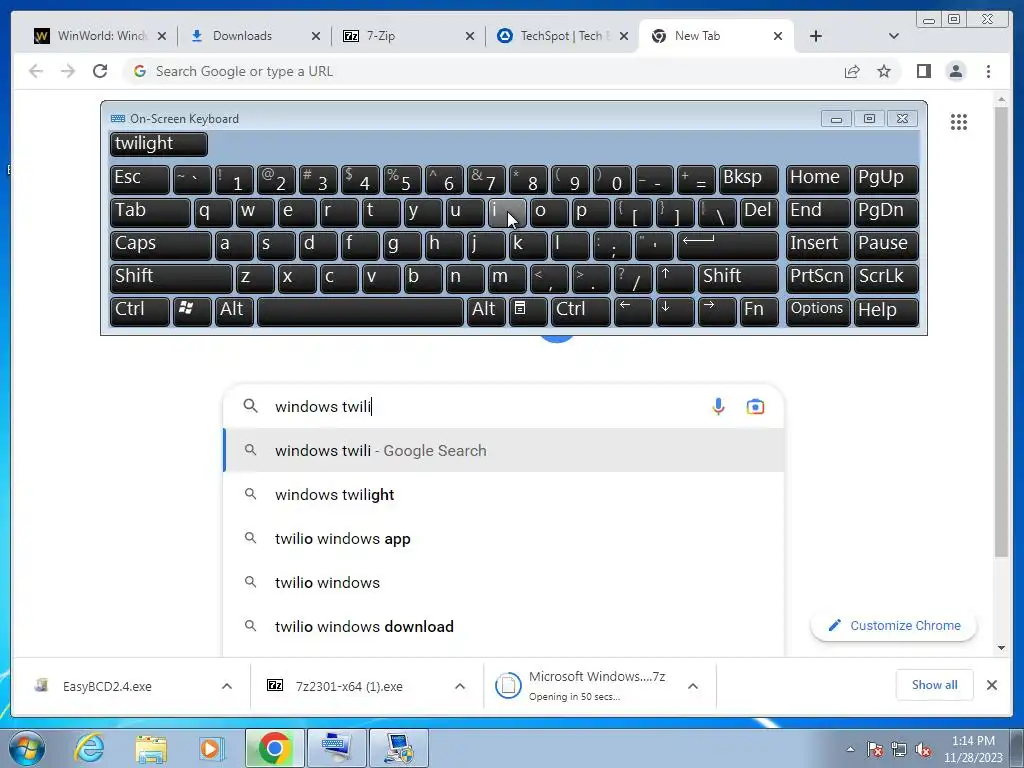Image resolution: width=1024 pixels, height=768 pixels.
Task: Hit the context menu key on keyboard
Action: (528, 311)
